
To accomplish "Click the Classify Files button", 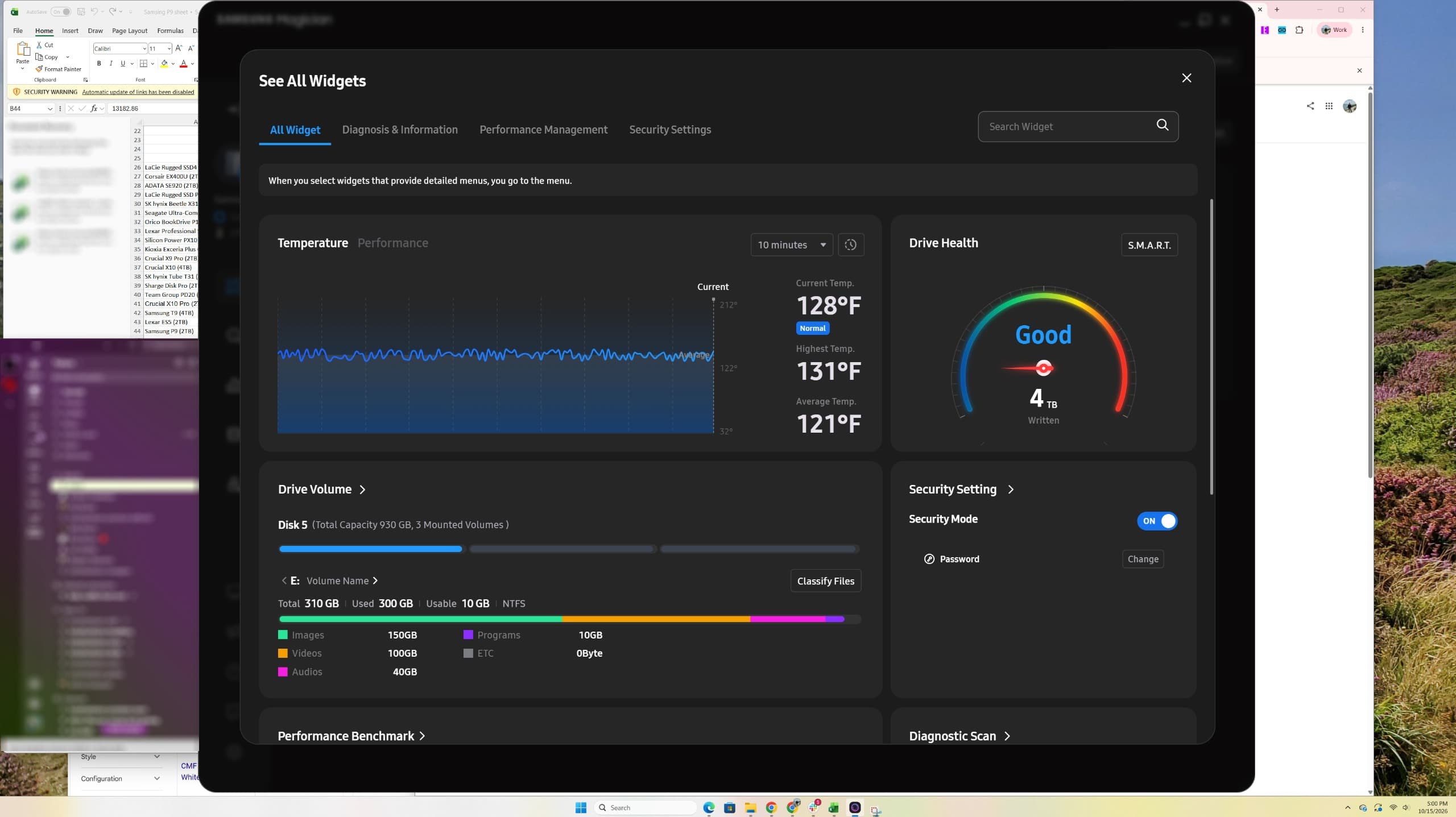I will (x=825, y=580).
